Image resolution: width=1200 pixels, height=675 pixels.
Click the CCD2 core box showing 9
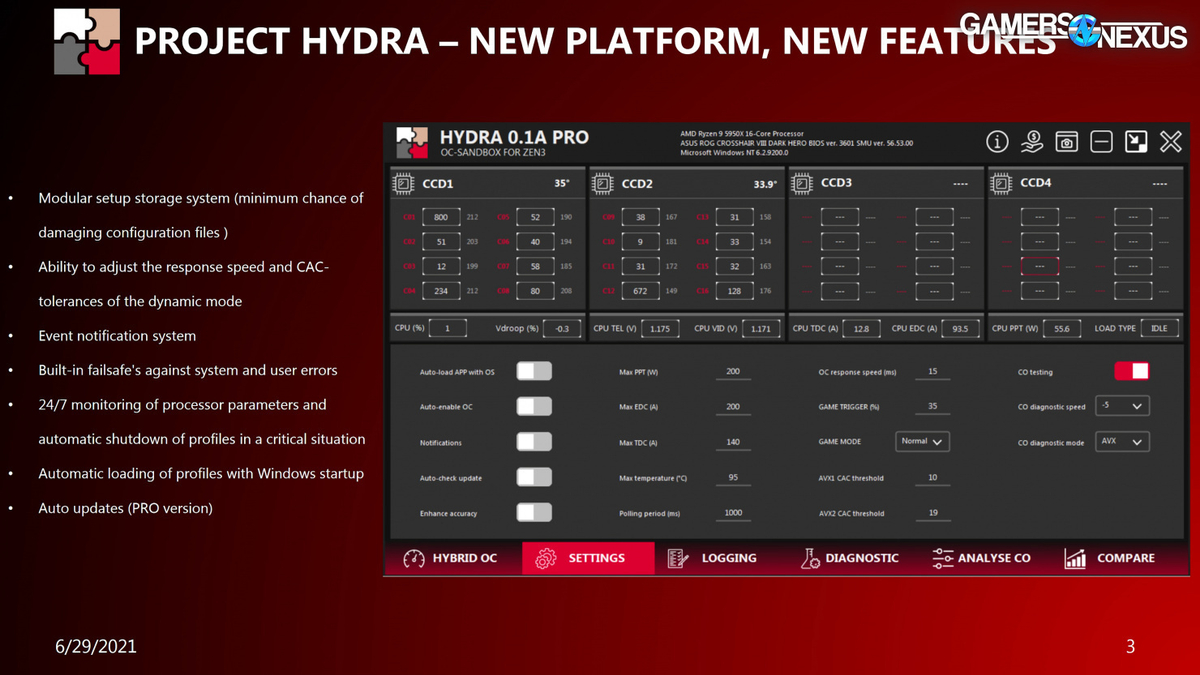pyautogui.click(x=641, y=241)
